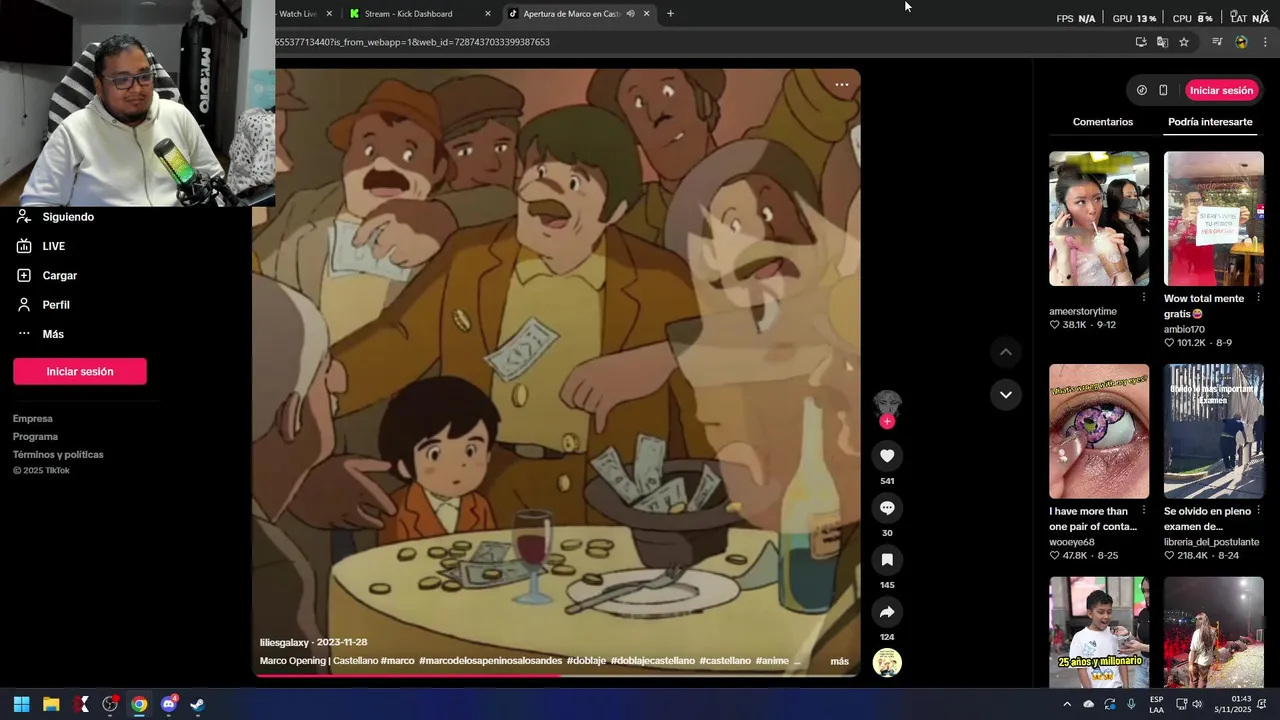Click the ESP LAA language indicator
Image resolution: width=1280 pixels, height=720 pixels.
1156,704
